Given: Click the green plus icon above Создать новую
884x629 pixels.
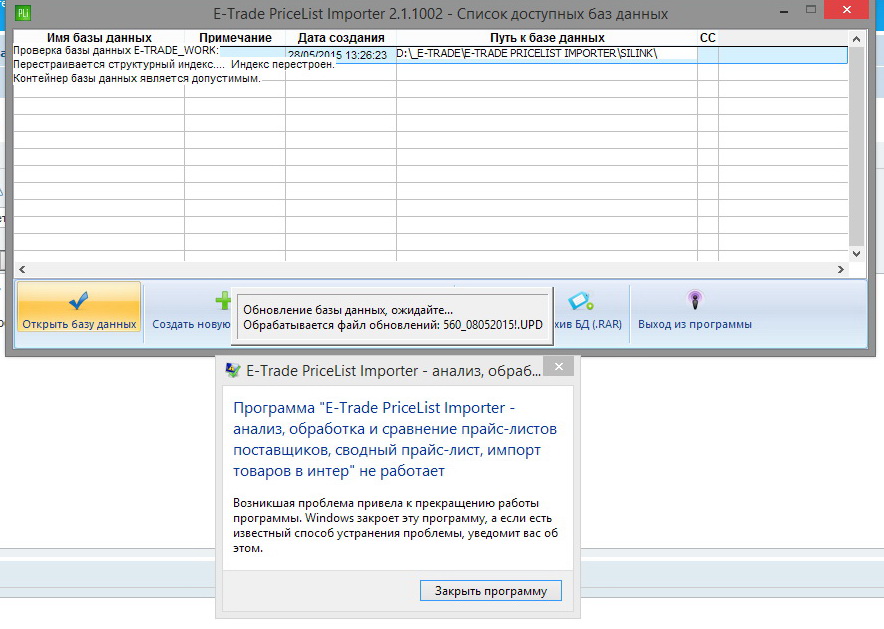Looking at the screenshot, I should [x=223, y=300].
